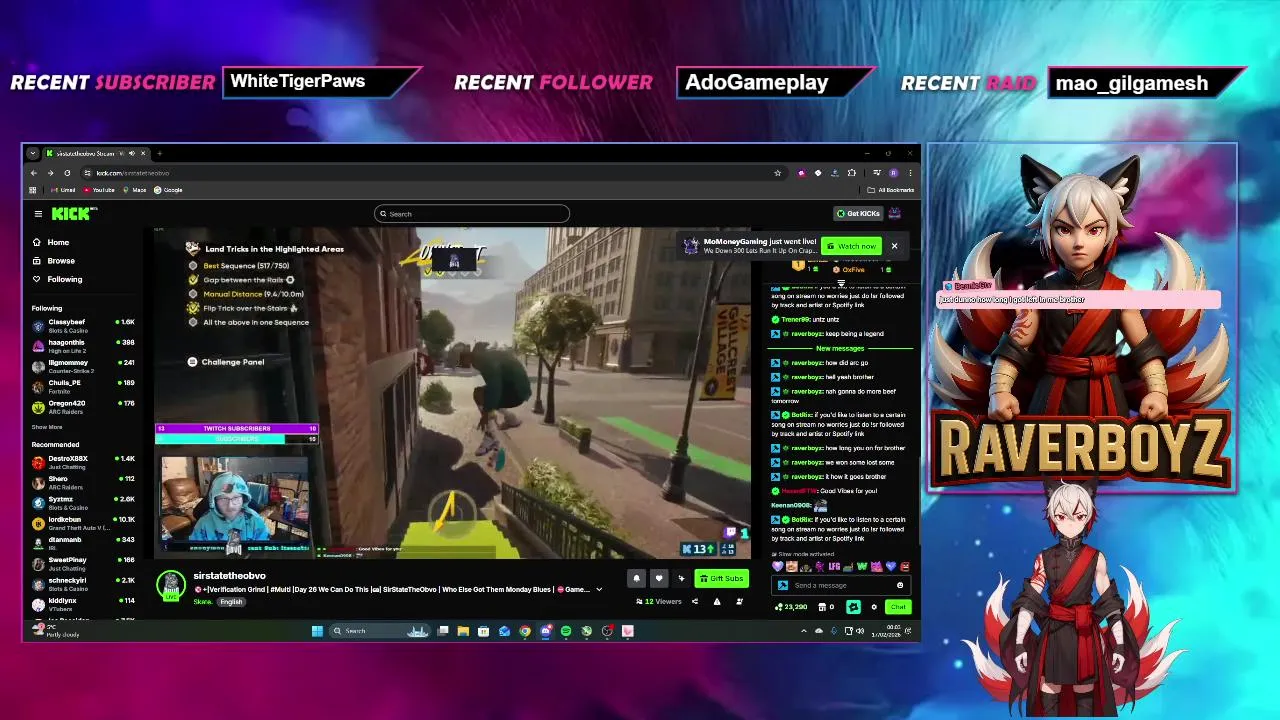Expand Show more under Following
The height and width of the screenshot is (720, 1280).
pos(47,427)
